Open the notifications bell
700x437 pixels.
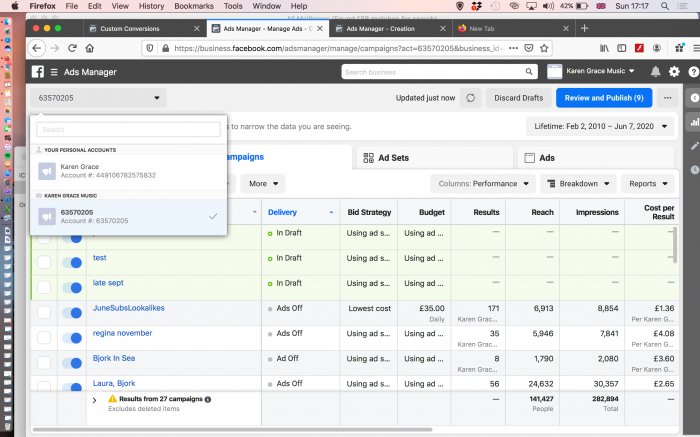tap(655, 71)
